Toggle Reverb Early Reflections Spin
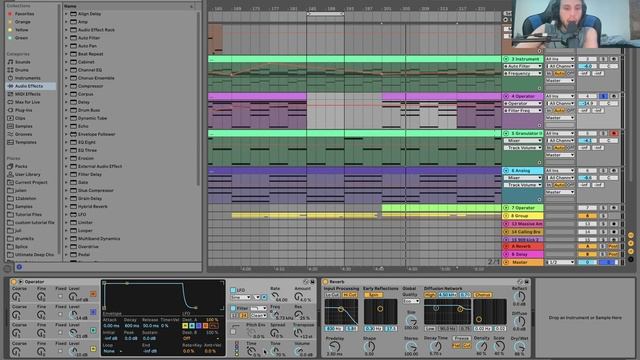 (x=373, y=294)
